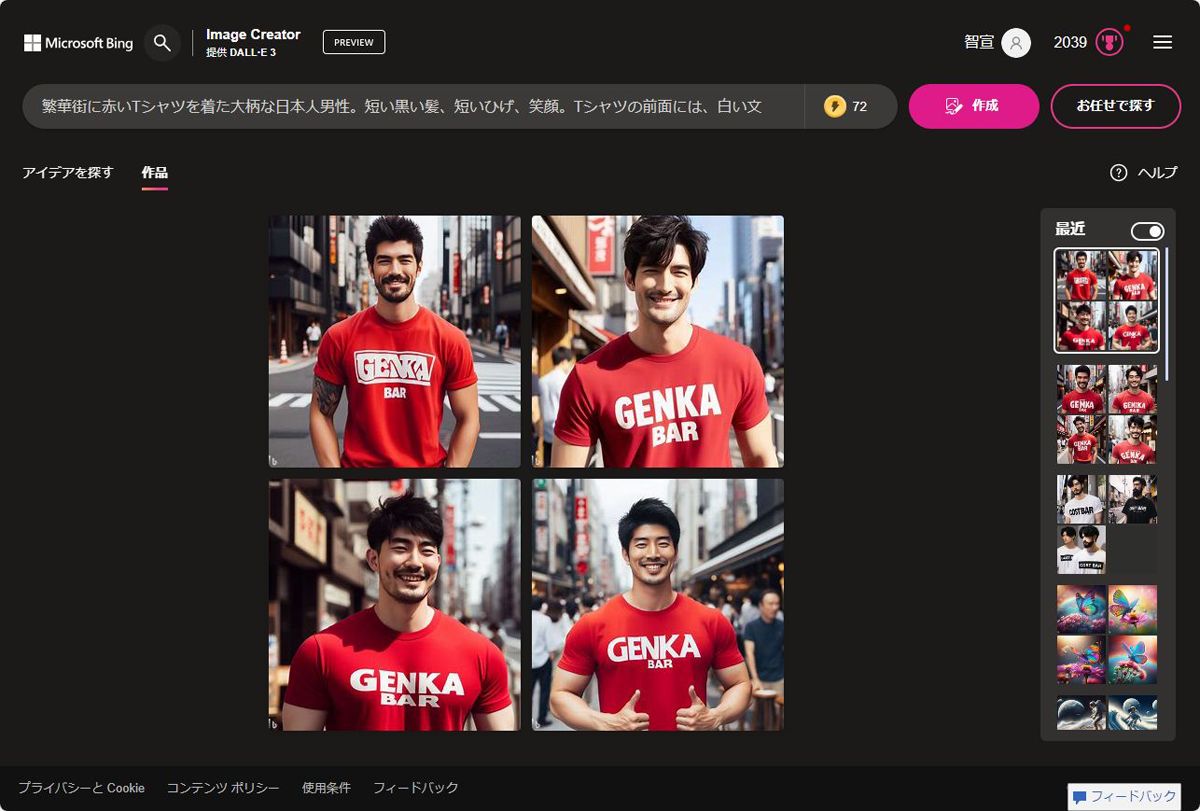Click the recent panel scrollbar
The image size is (1200, 811).
(x=1166, y=314)
